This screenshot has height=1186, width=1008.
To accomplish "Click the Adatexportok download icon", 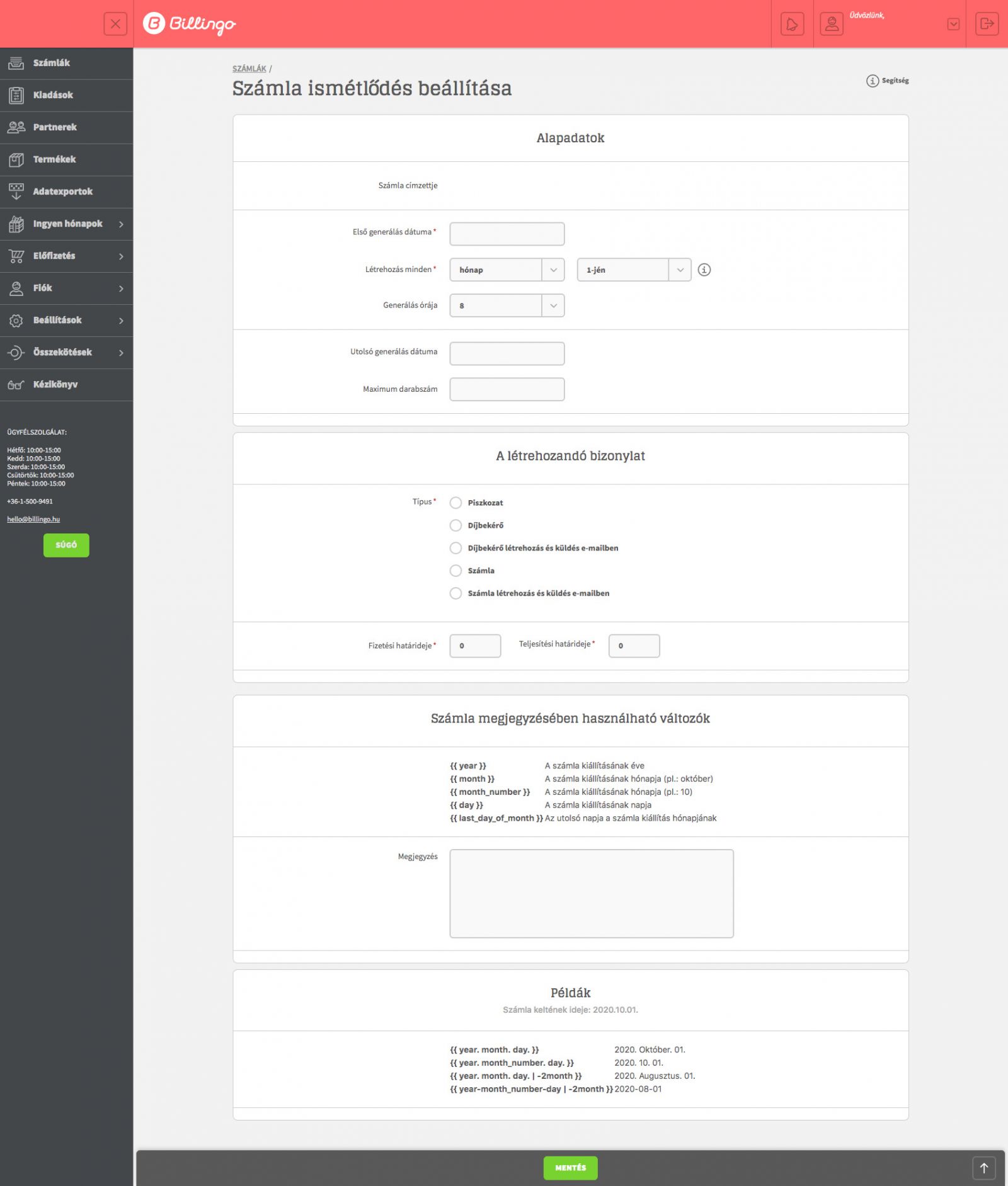I will tap(16, 191).
